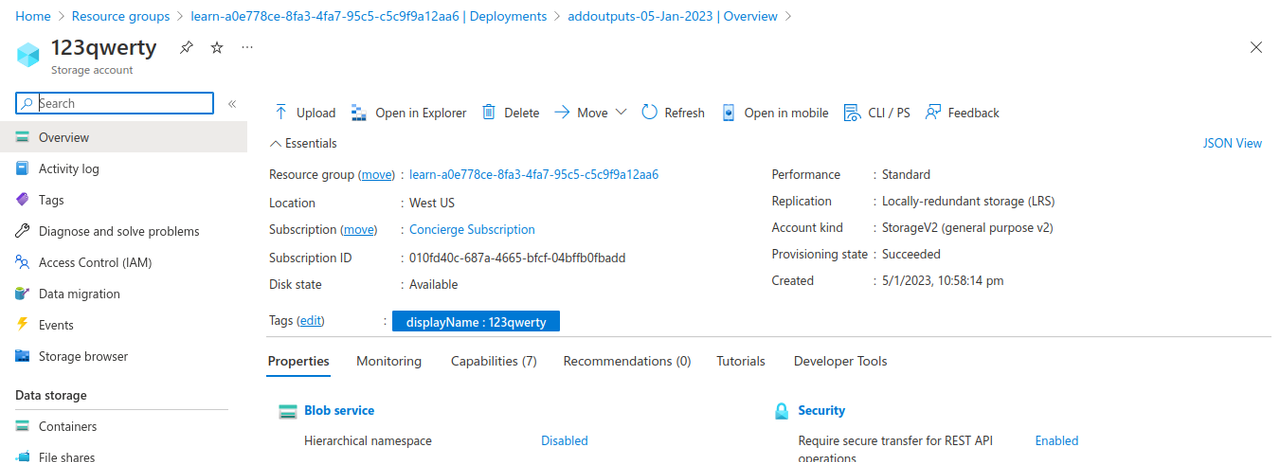The width and height of the screenshot is (1280, 462).
Task: Collapse the sidebar with the double chevron
Action: [x=232, y=103]
